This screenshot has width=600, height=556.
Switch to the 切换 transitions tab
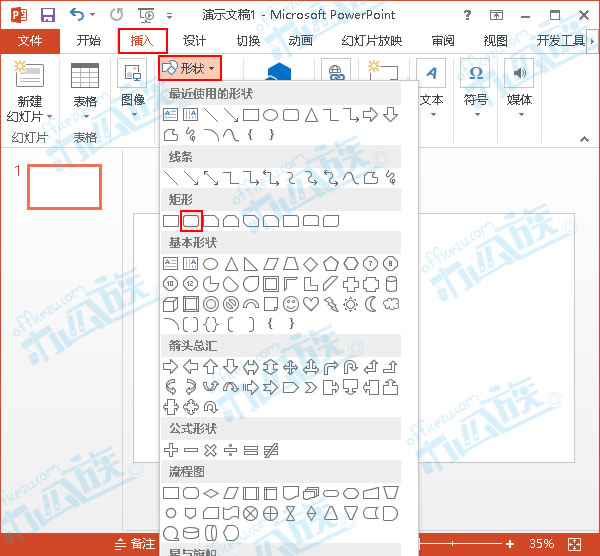[x=248, y=41]
